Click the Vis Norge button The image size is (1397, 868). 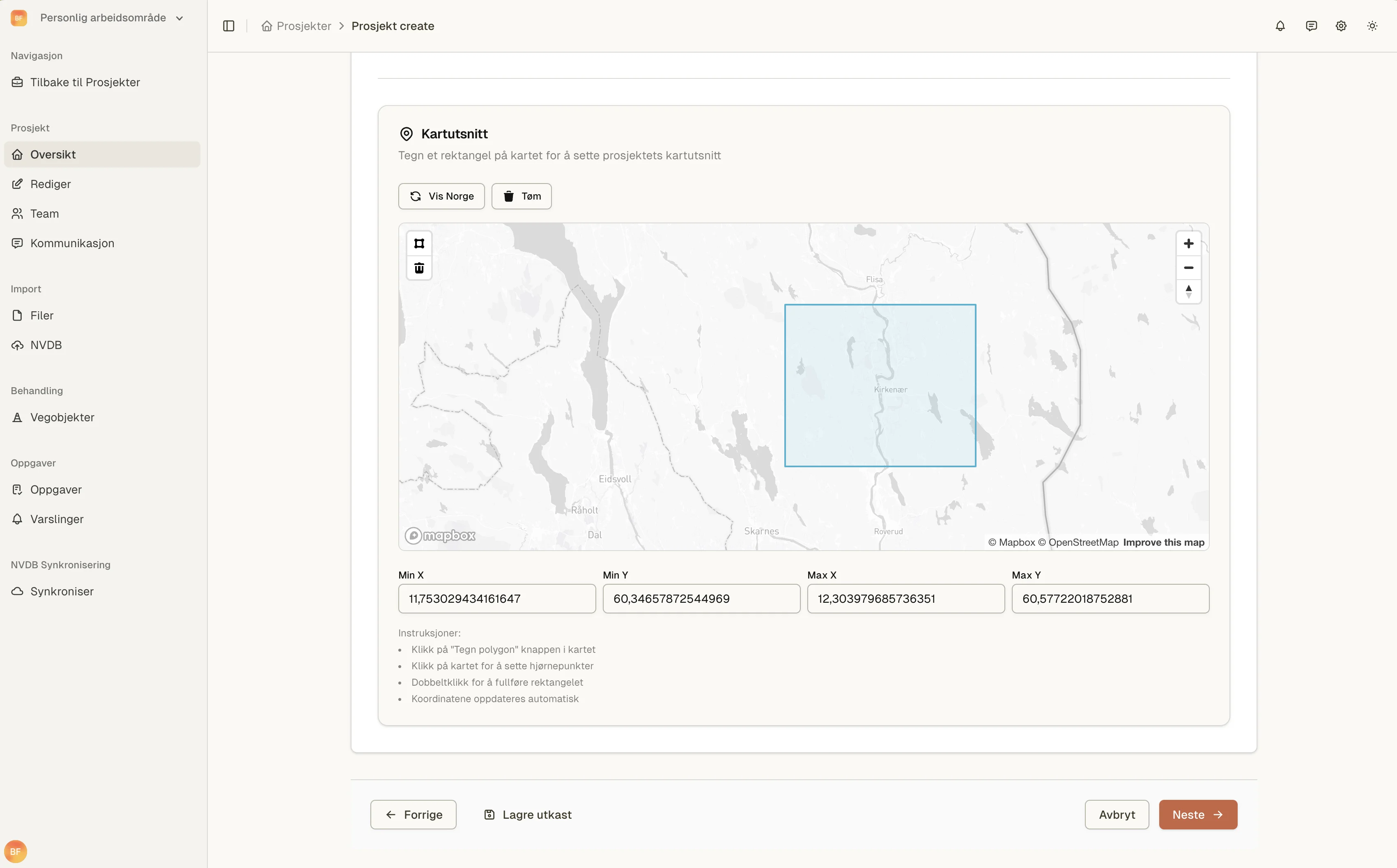[x=441, y=196]
